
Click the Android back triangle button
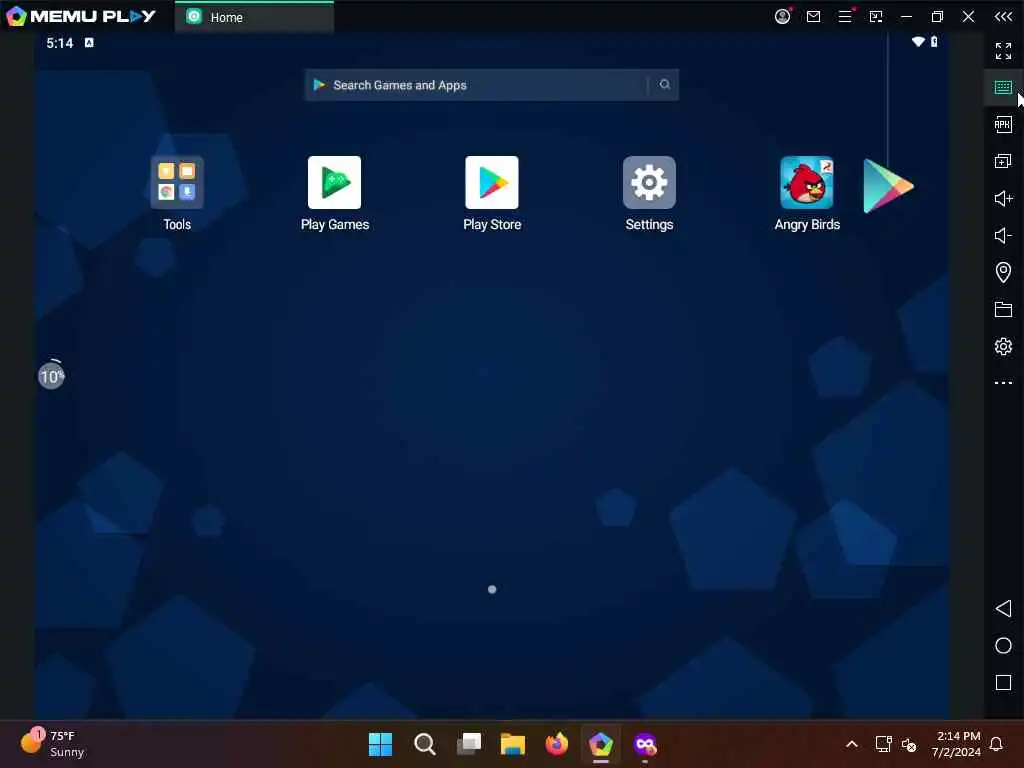[x=1003, y=609]
